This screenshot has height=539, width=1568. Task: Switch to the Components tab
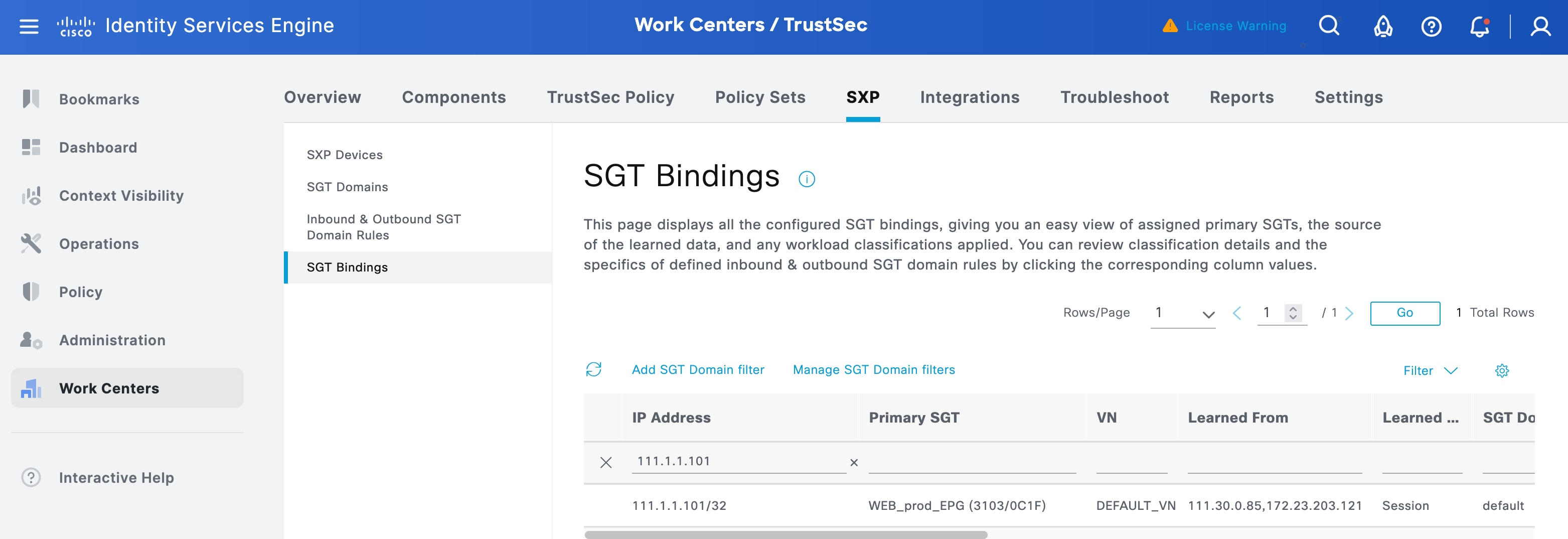point(453,97)
